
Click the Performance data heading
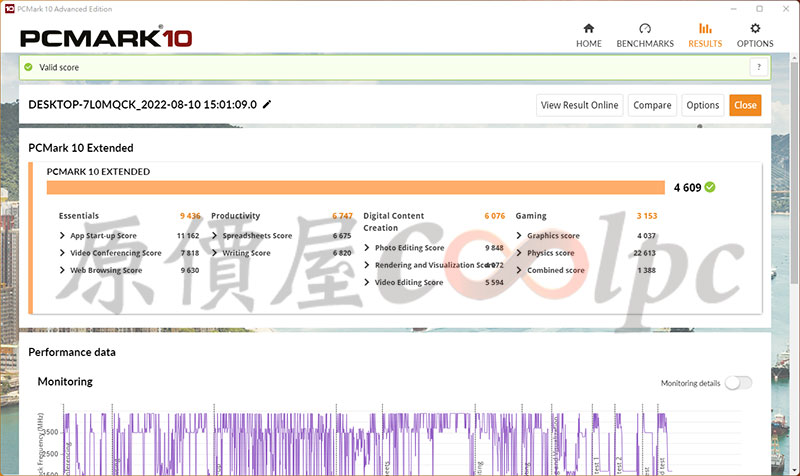[x=72, y=352]
